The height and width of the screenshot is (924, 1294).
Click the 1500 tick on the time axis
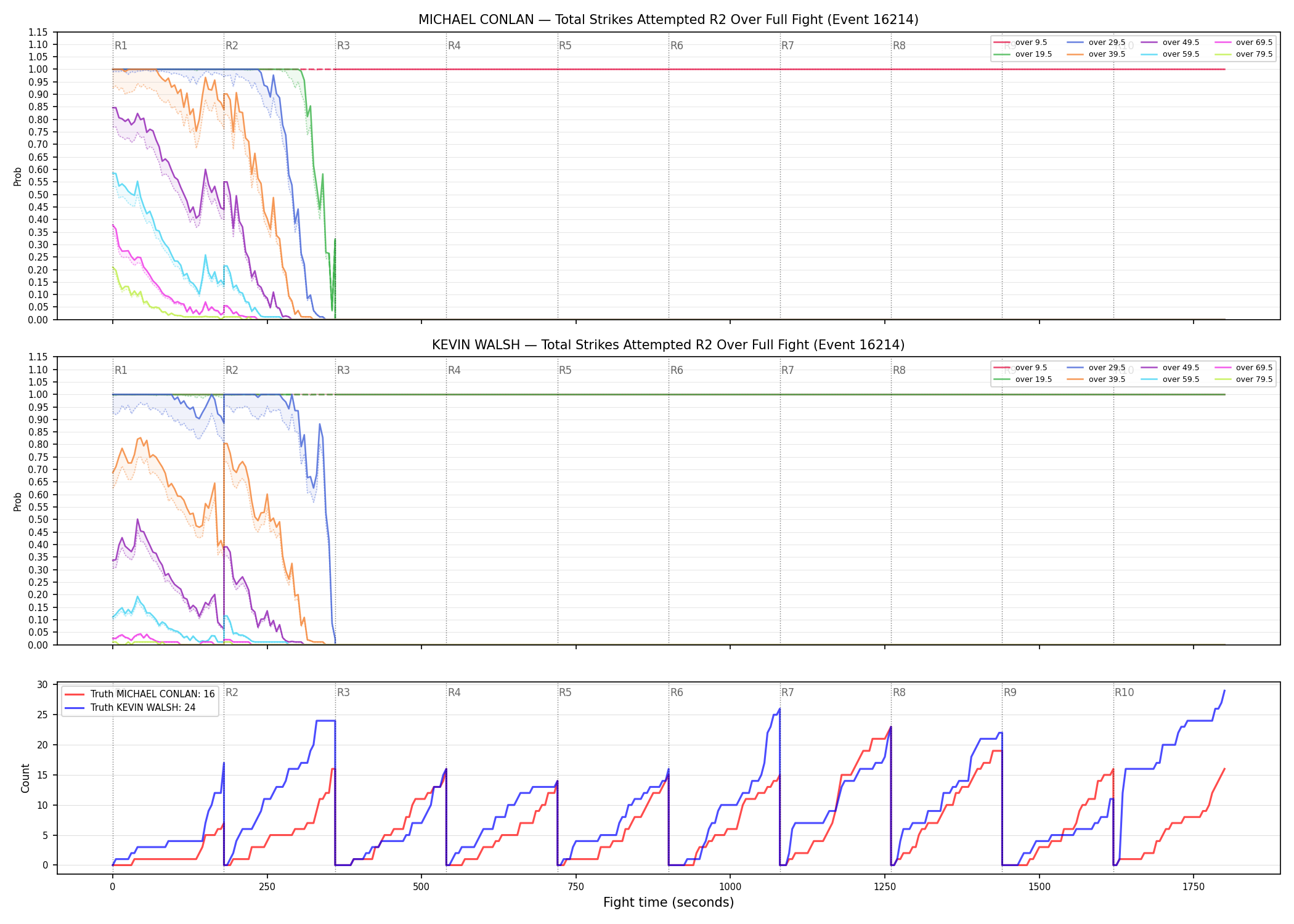tap(1040, 887)
